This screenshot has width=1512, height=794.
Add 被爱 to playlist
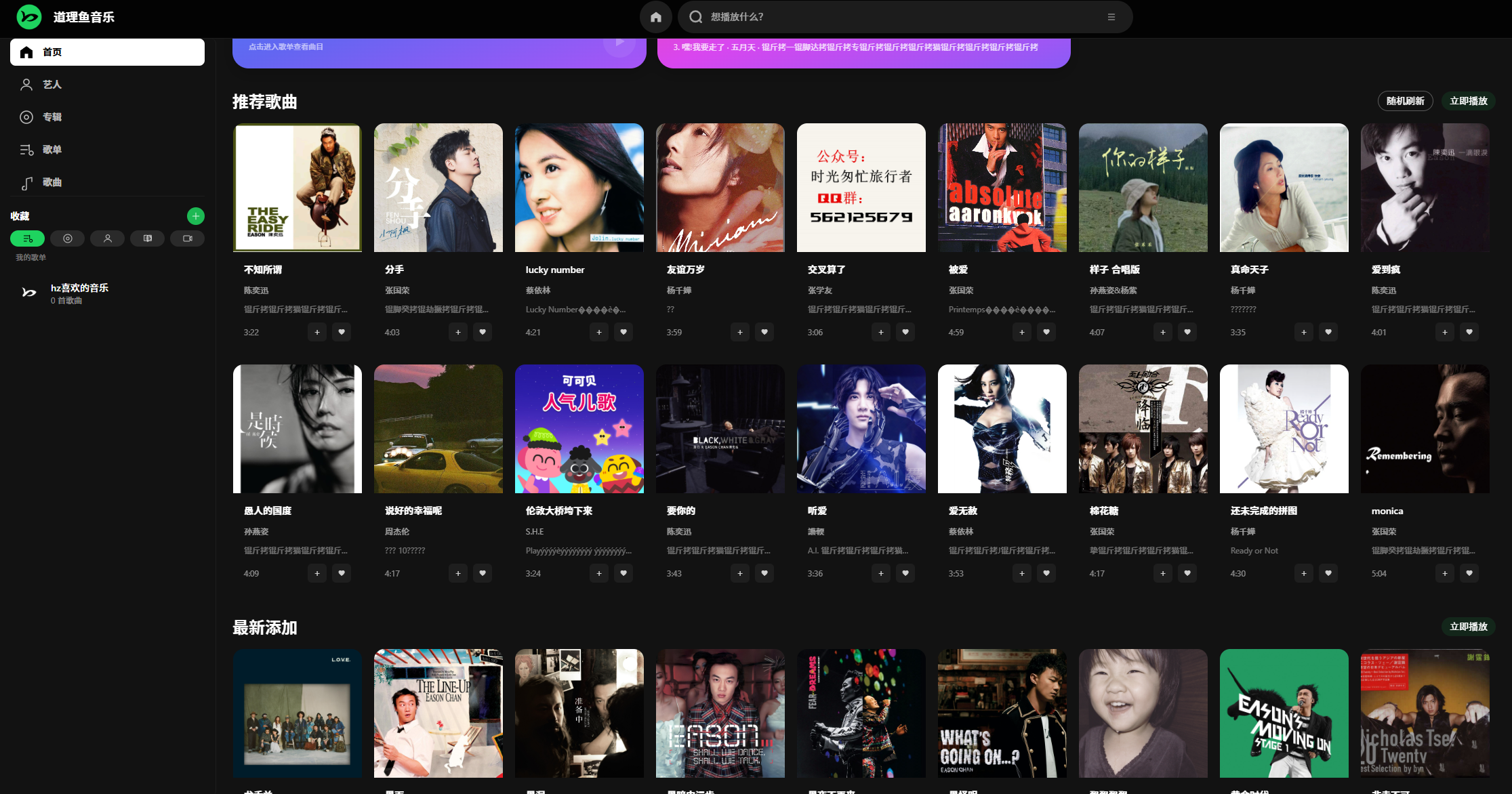(x=1022, y=332)
